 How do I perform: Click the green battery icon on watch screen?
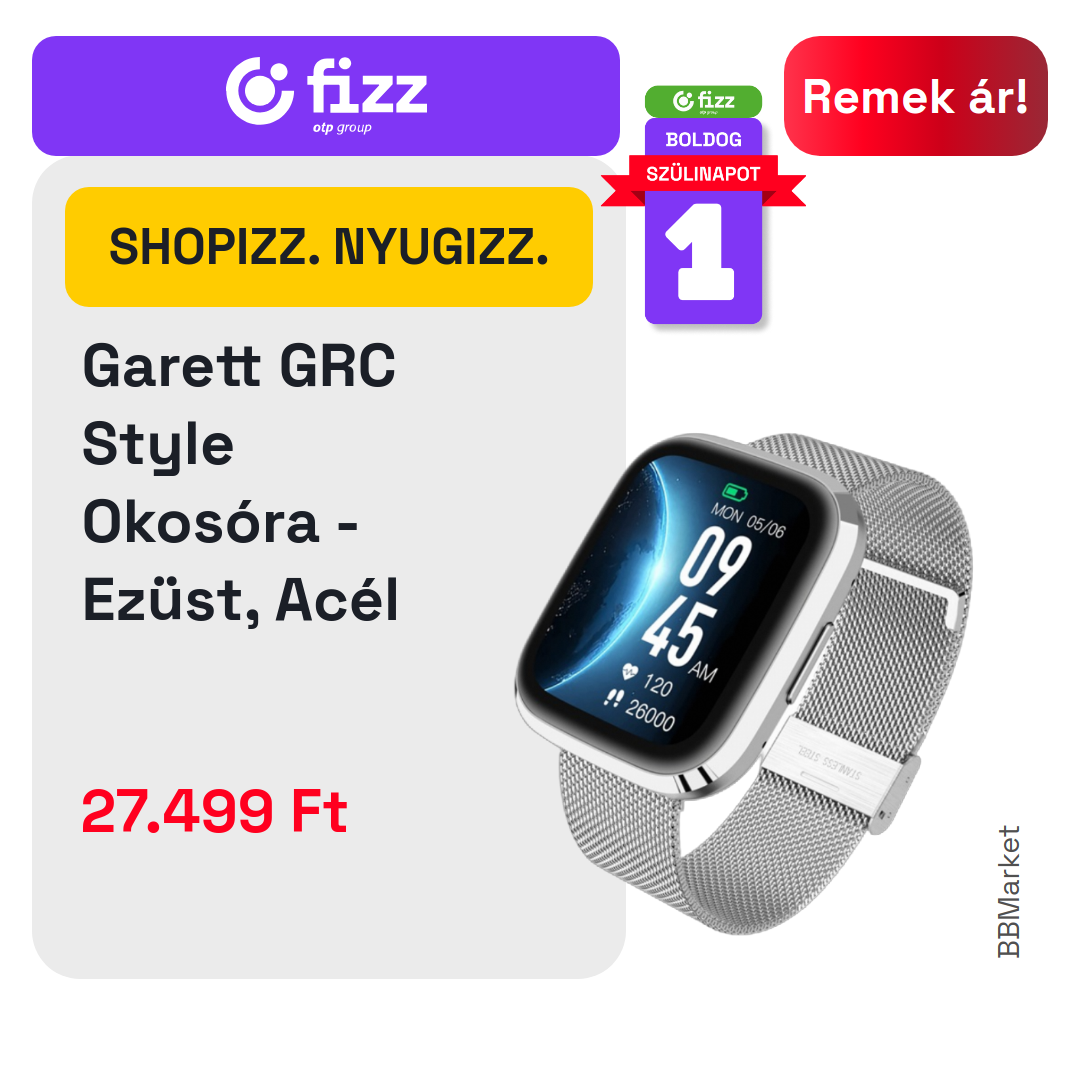tap(735, 492)
